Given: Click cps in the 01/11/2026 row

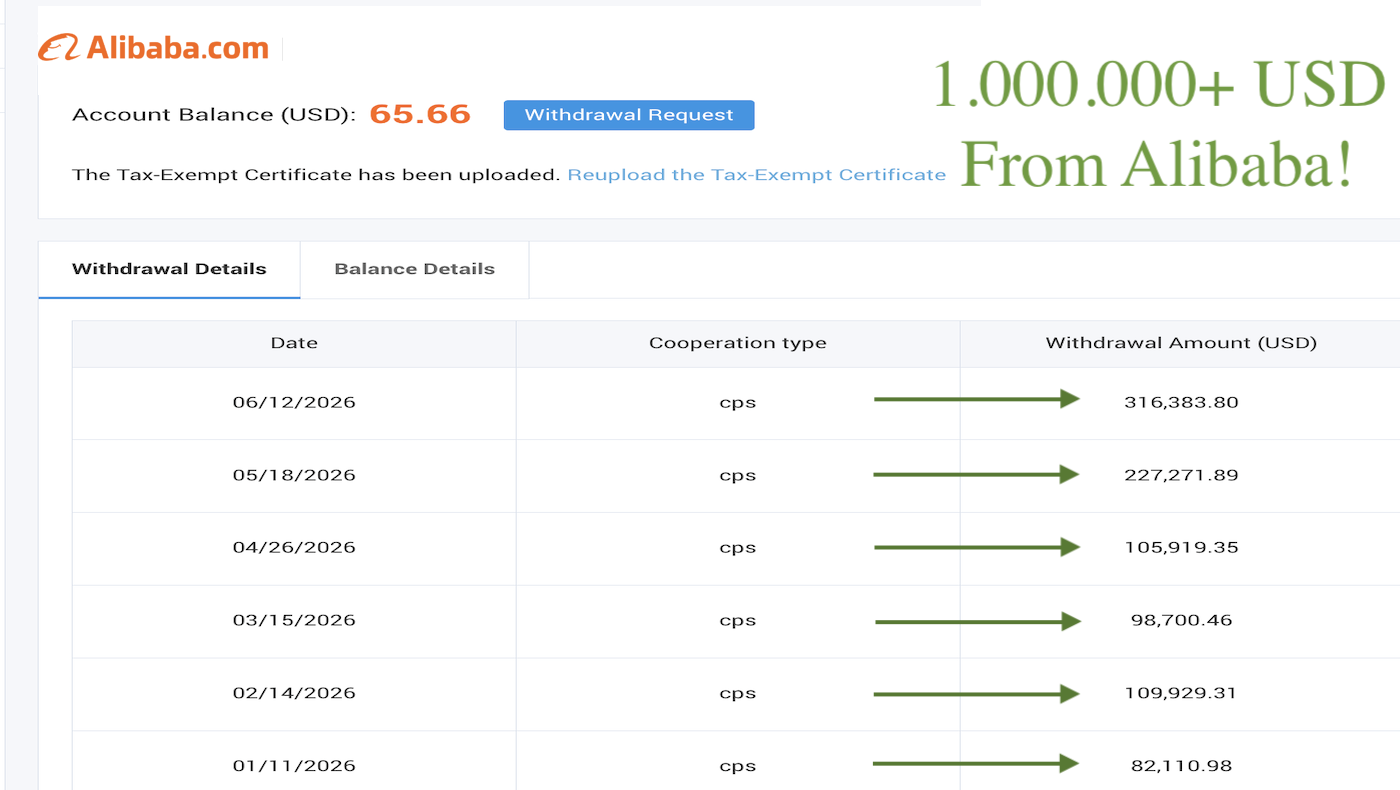Looking at the screenshot, I should tap(738, 767).
